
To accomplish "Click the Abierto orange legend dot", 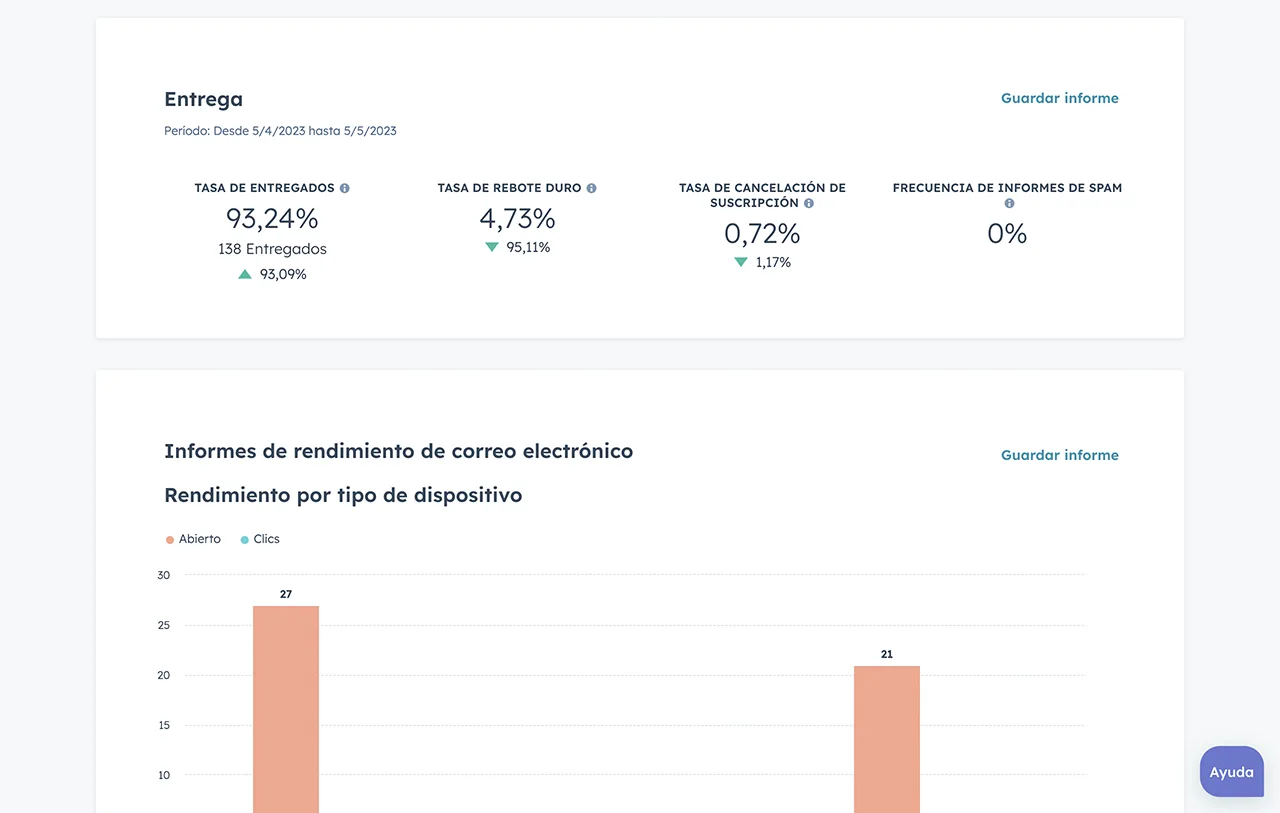I will pos(170,540).
